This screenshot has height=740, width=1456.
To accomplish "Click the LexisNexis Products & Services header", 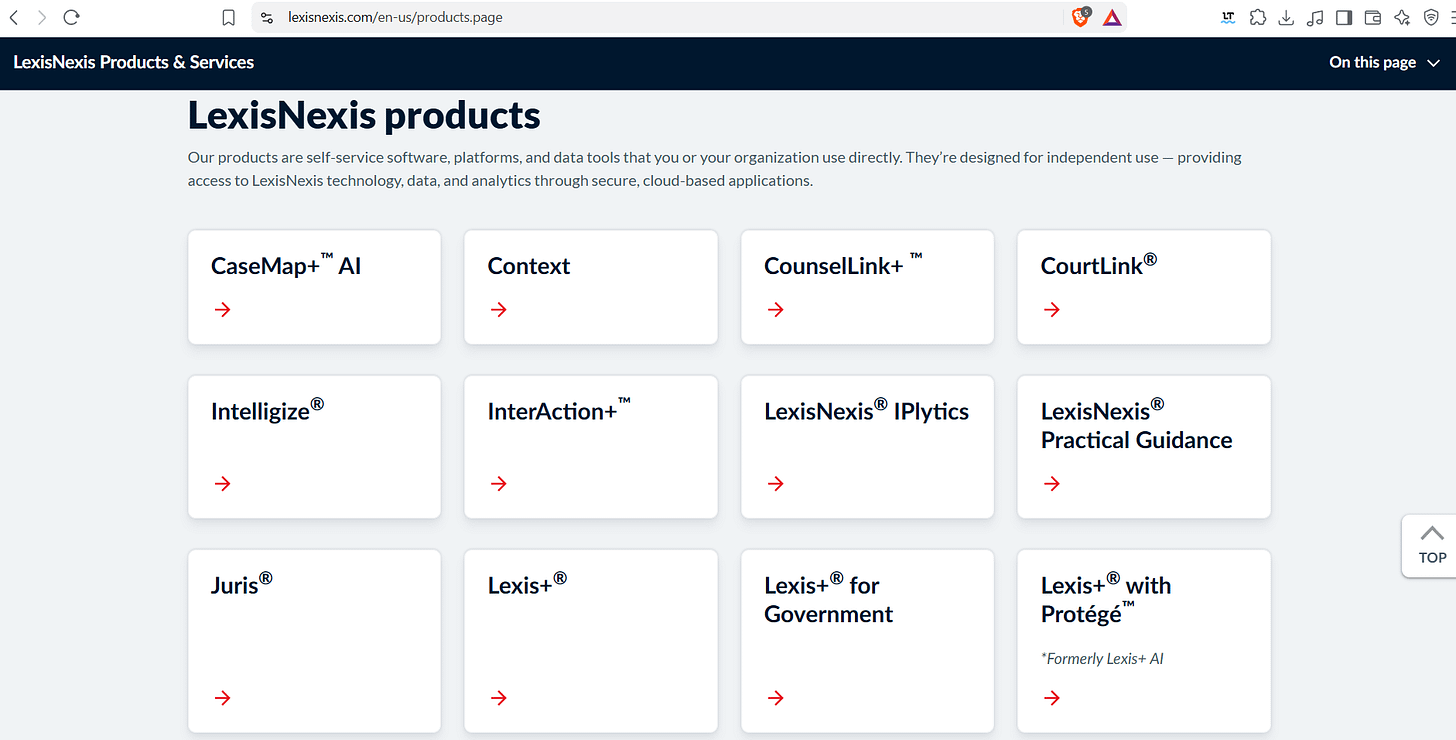I will coord(134,62).
